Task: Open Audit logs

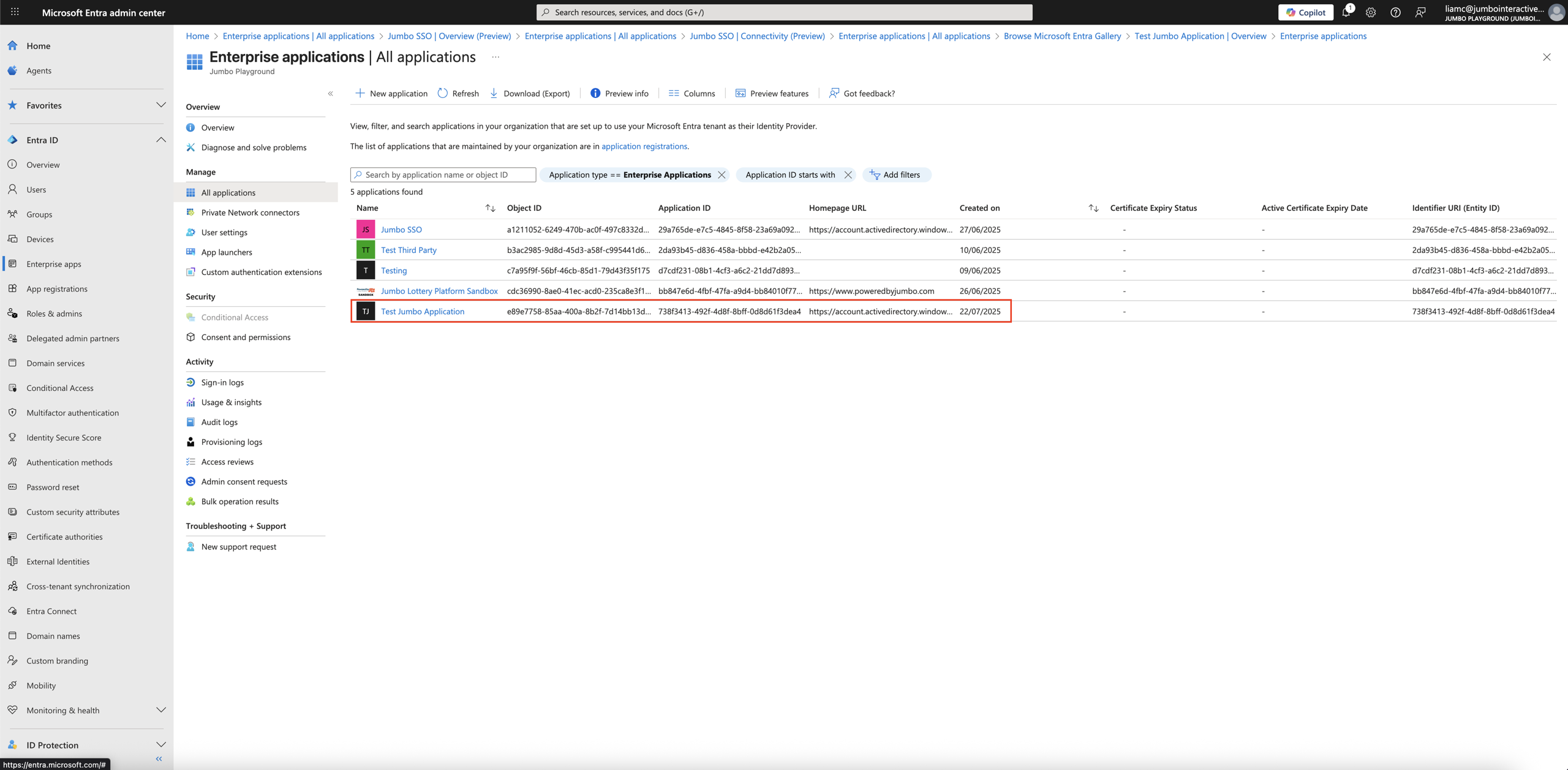Action: (219, 422)
